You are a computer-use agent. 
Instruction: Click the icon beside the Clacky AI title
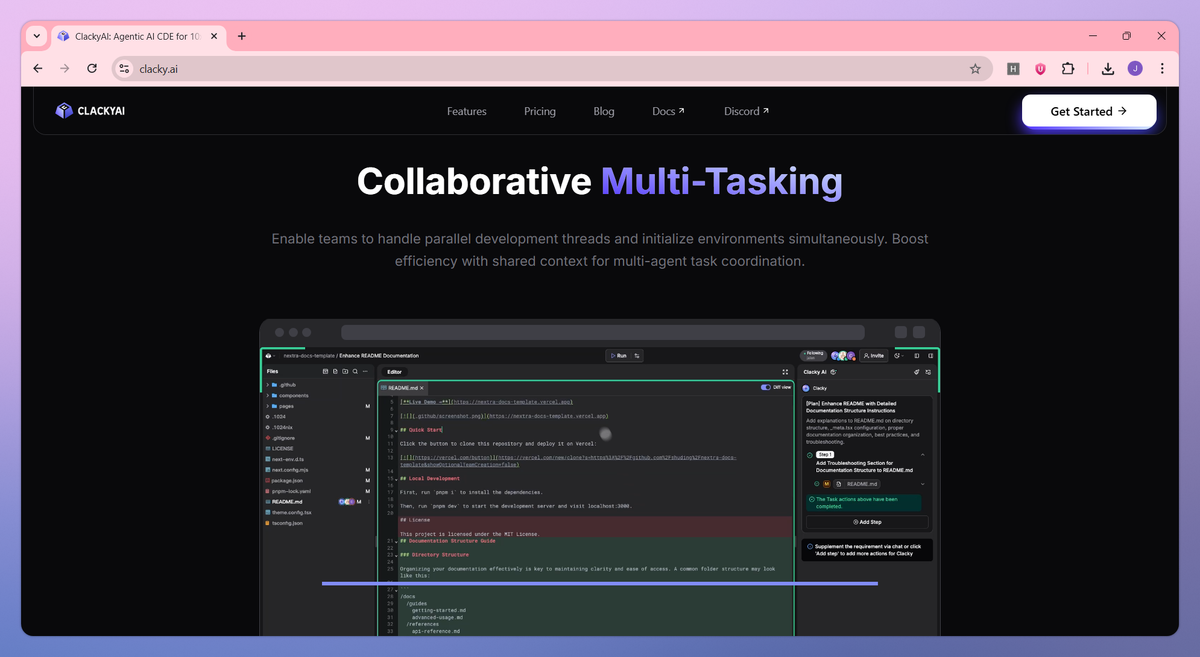click(x=833, y=372)
